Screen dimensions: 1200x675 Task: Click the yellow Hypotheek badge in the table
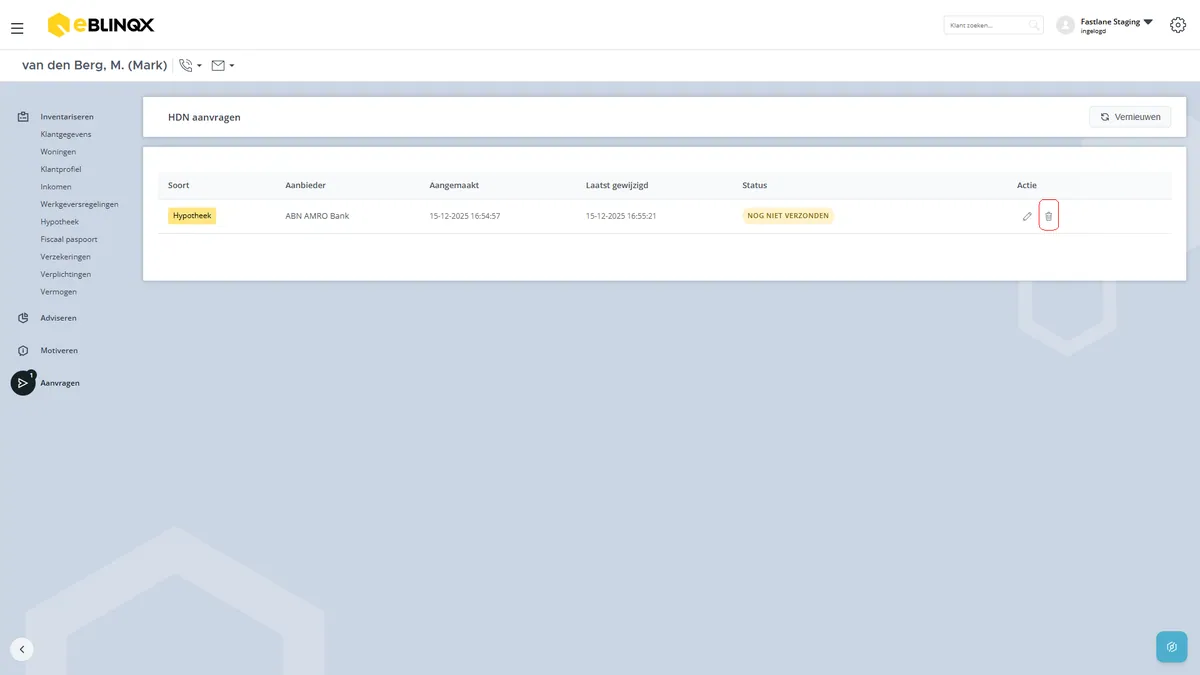192,215
